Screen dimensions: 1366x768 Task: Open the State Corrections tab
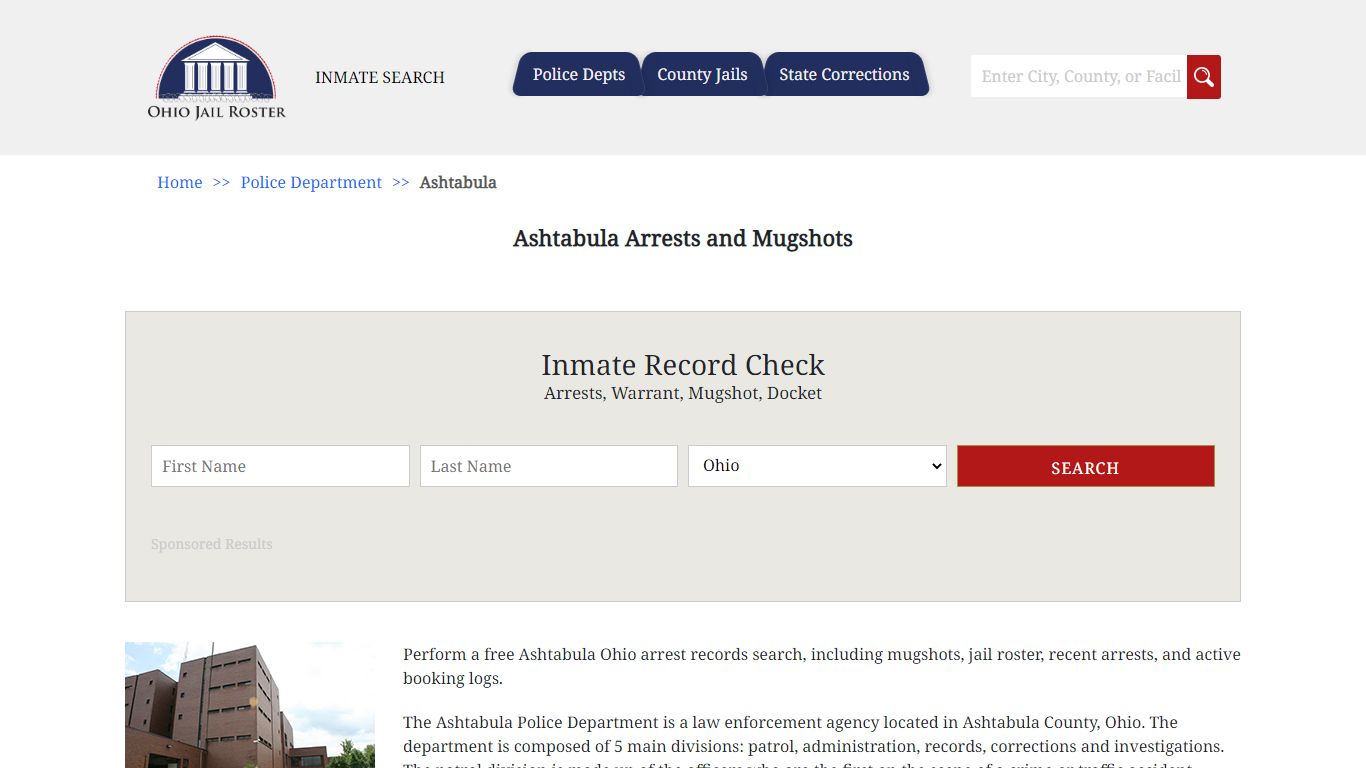[844, 75]
